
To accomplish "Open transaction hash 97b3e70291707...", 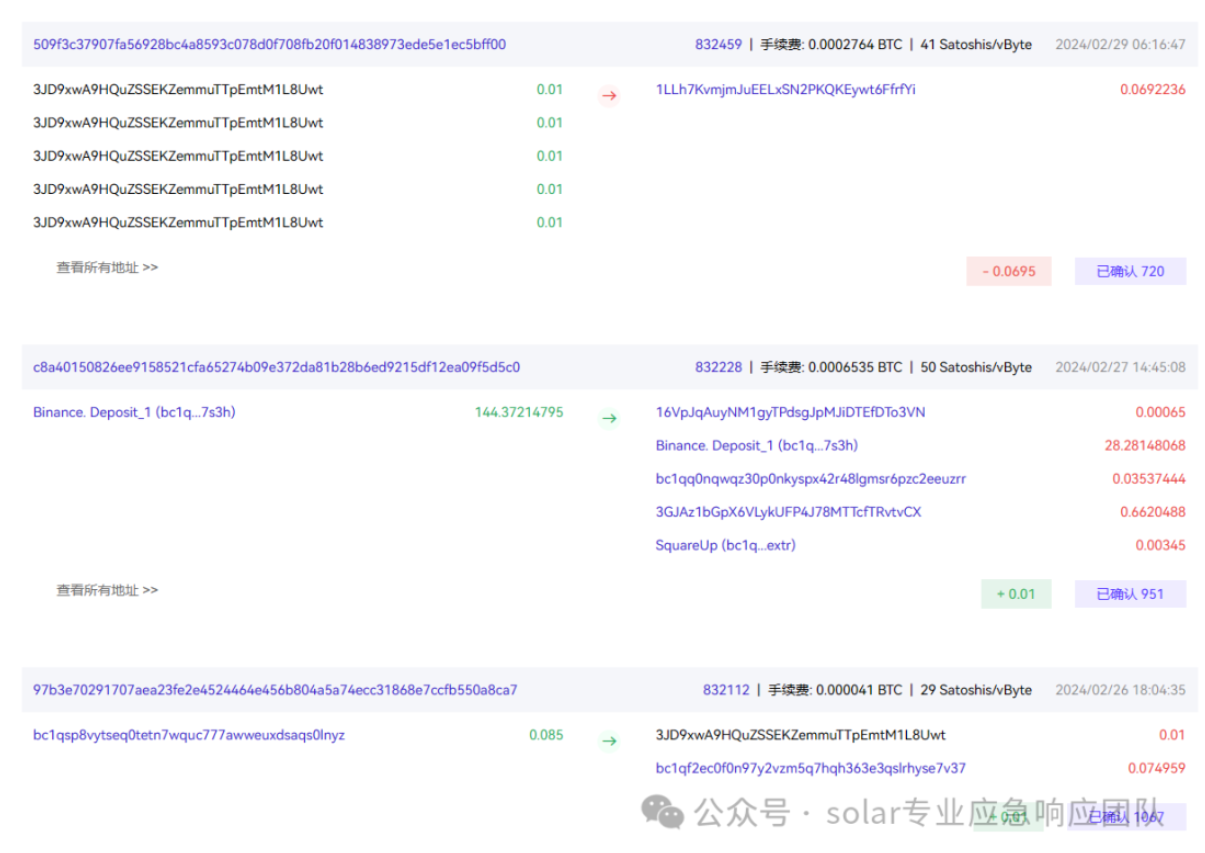I will coord(275,690).
